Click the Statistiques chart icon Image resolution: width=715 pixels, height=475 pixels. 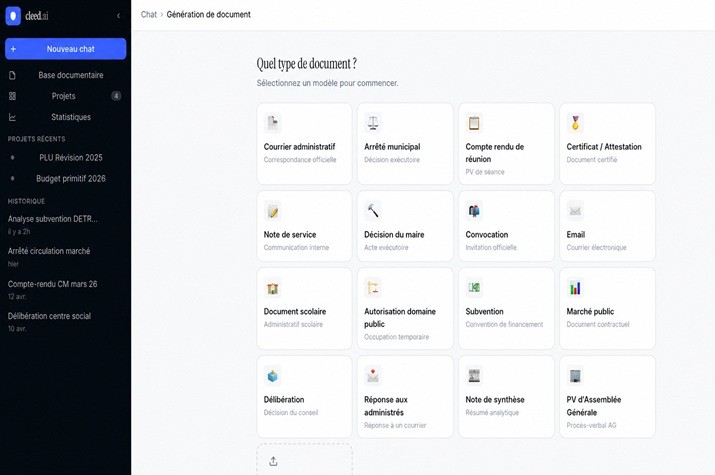(x=12, y=117)
